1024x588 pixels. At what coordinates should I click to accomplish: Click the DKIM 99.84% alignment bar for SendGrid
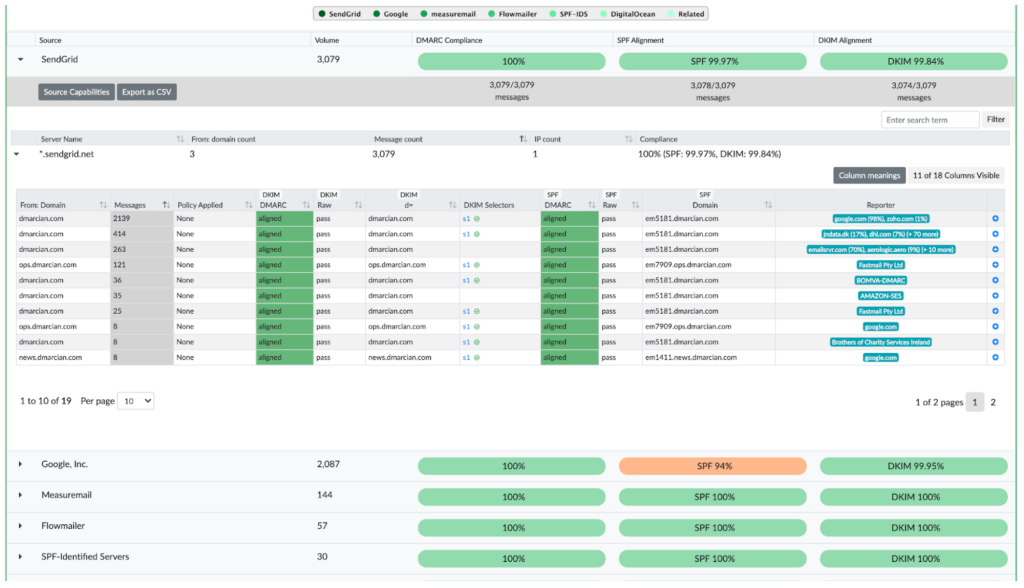click(x=914, y=61)
